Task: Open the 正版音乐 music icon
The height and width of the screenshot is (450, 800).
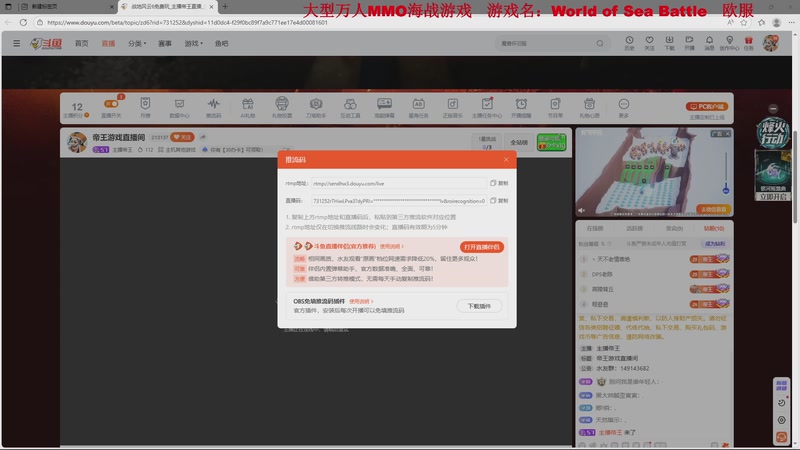Action: point(453,108)
